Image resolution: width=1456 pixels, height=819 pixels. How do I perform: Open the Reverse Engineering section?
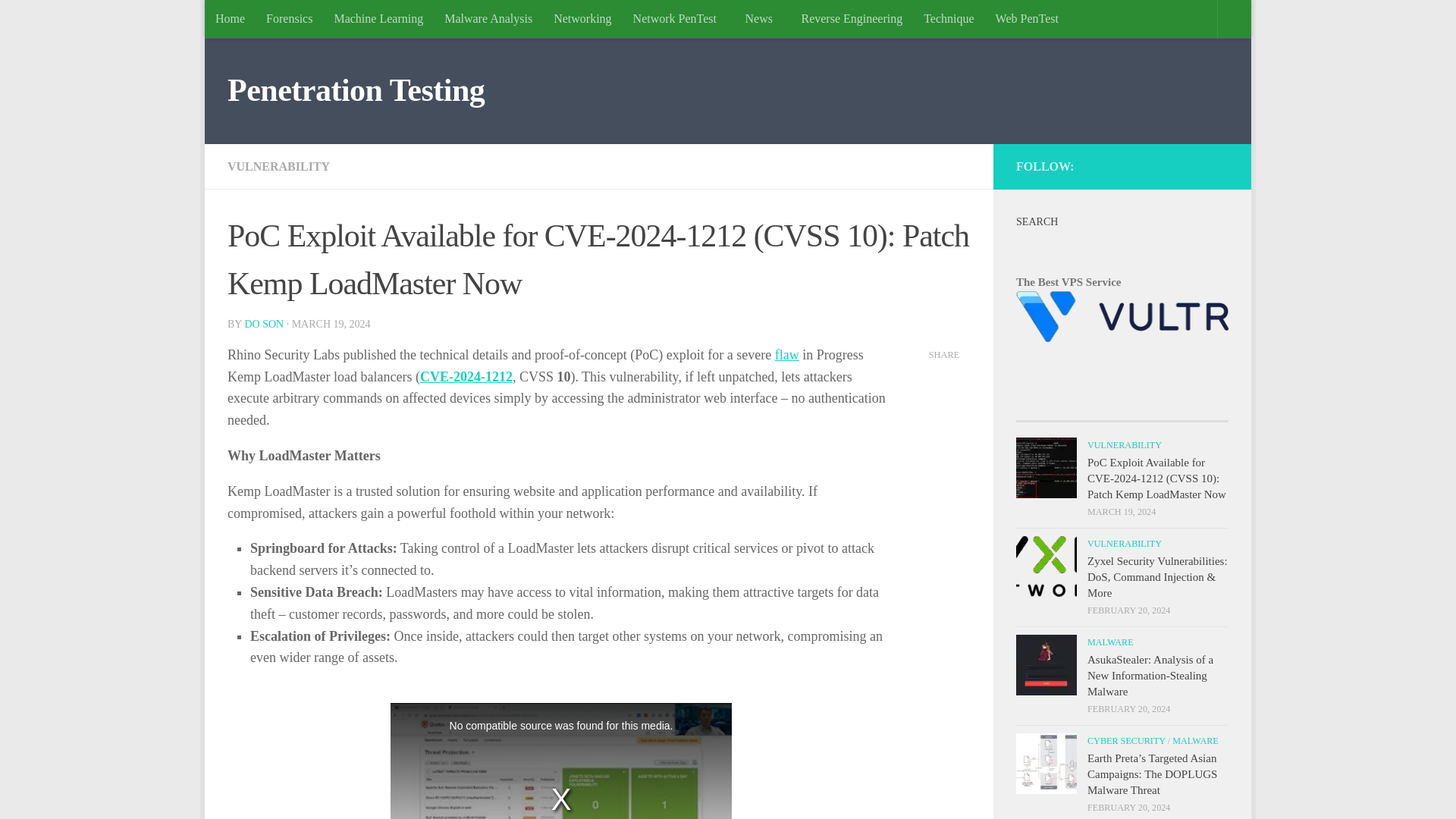click(851, 18)
